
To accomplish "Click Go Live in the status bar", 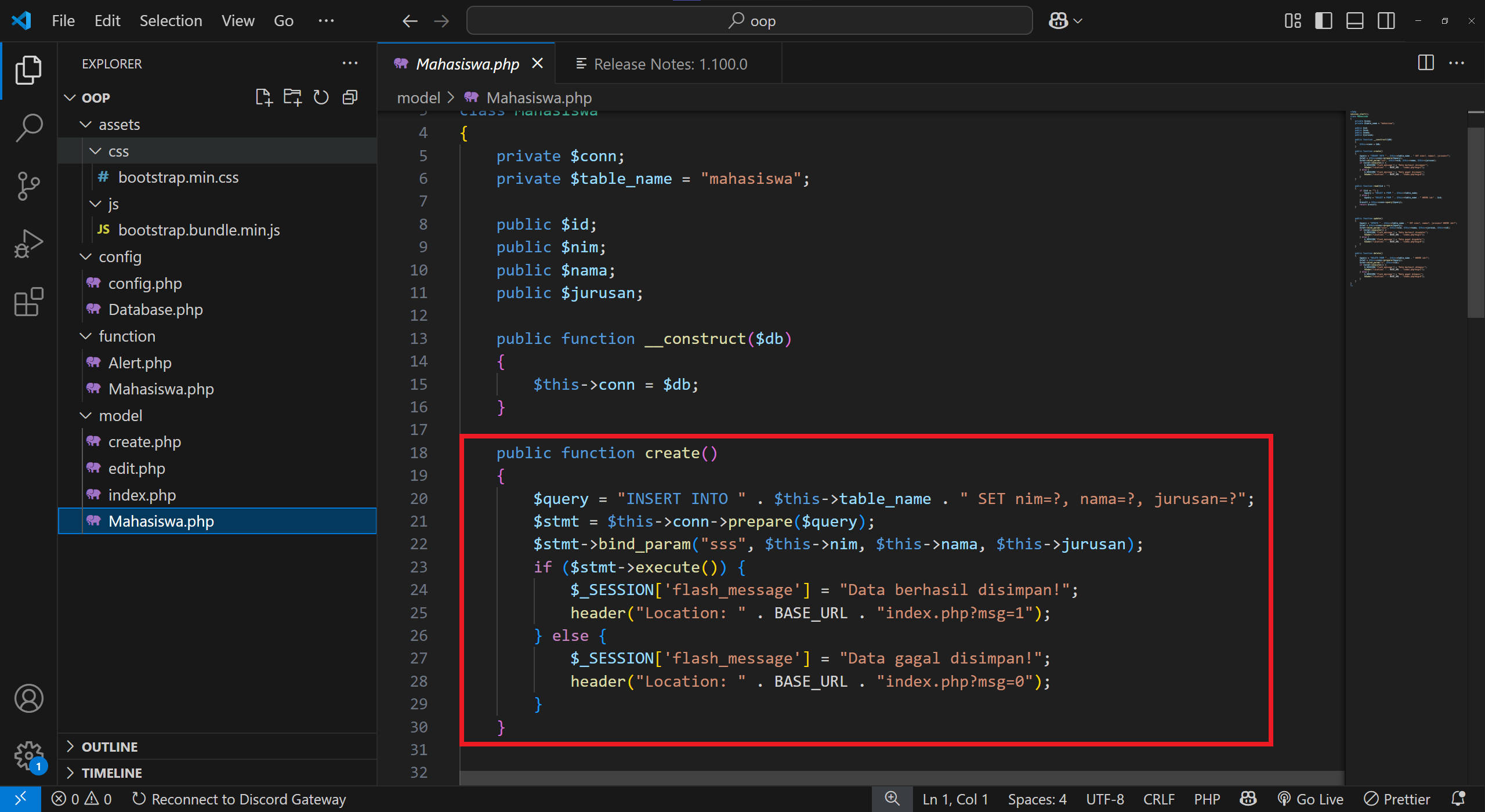I will 1310,799.
